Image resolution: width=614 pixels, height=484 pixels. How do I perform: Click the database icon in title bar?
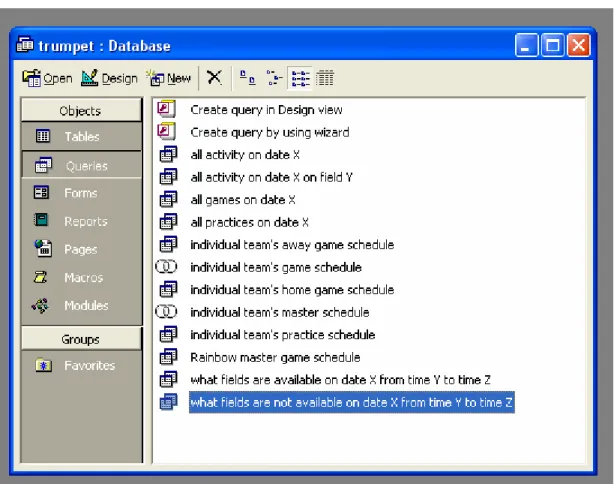pos(25,45)
